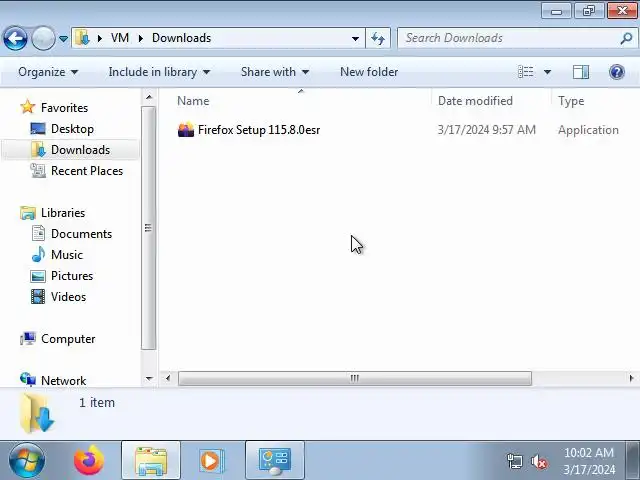Click the horizontal scrollbar thumb in file list
Image resolution: width=640 pixels, height=480 pixels.
pos(355,378)
